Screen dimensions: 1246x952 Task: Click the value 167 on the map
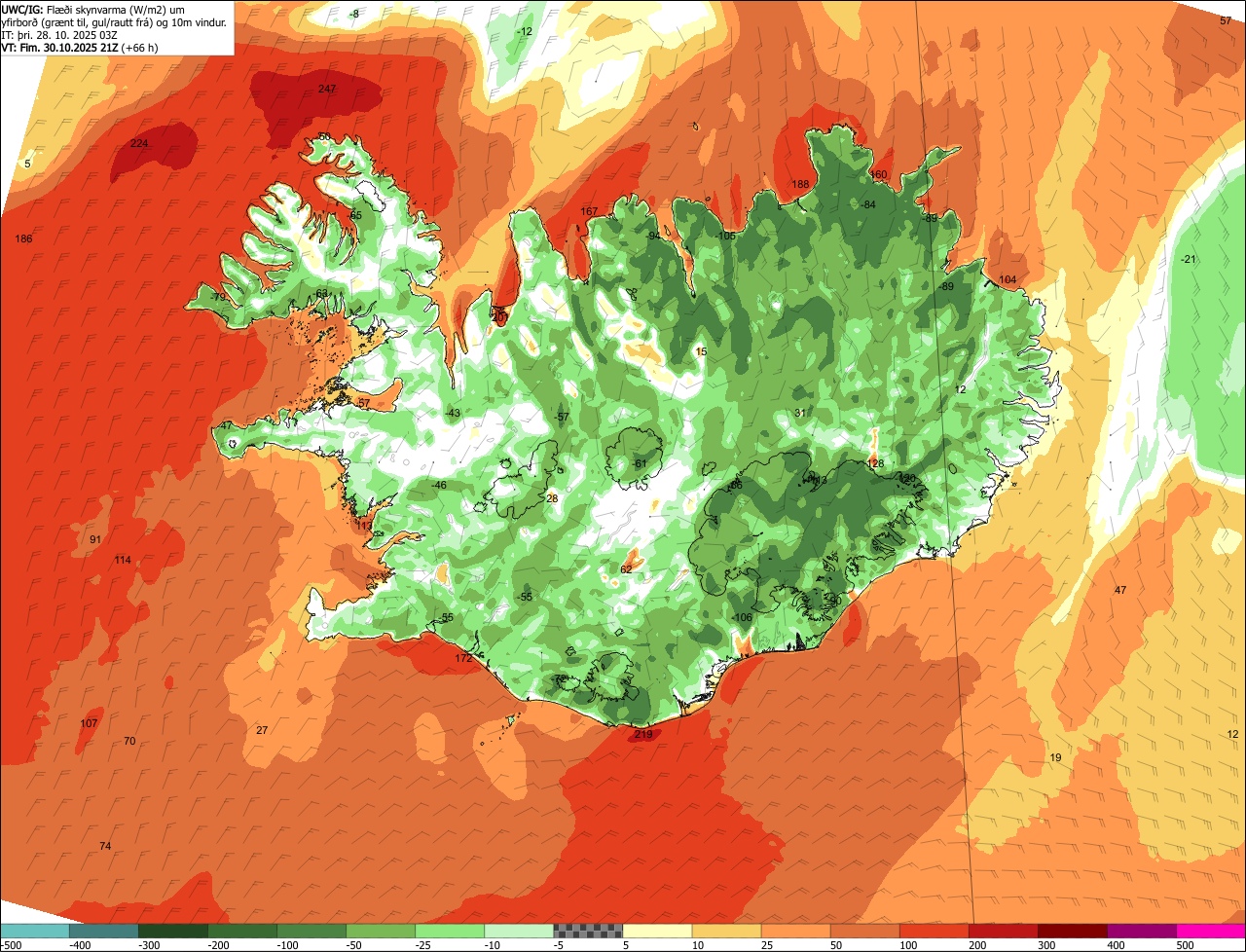[589, 211]
